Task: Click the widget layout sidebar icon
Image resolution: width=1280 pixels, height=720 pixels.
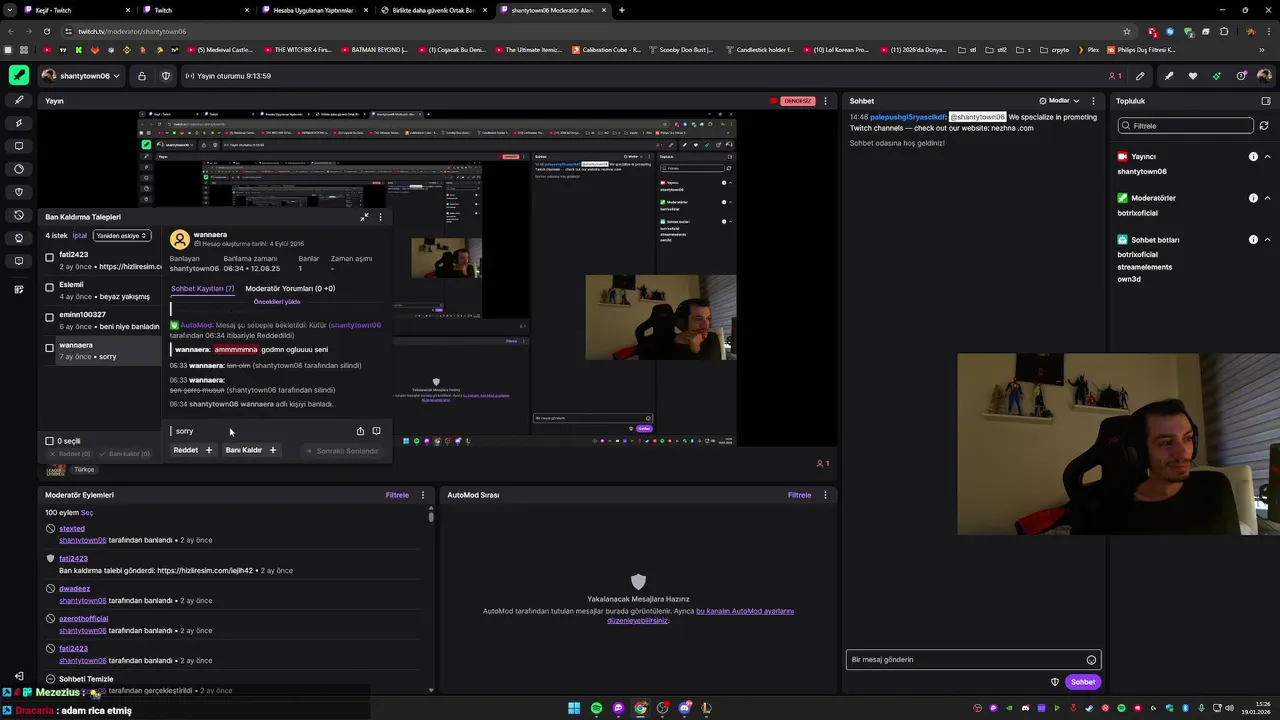Action: pyautogui.click(x=18, y=289)
